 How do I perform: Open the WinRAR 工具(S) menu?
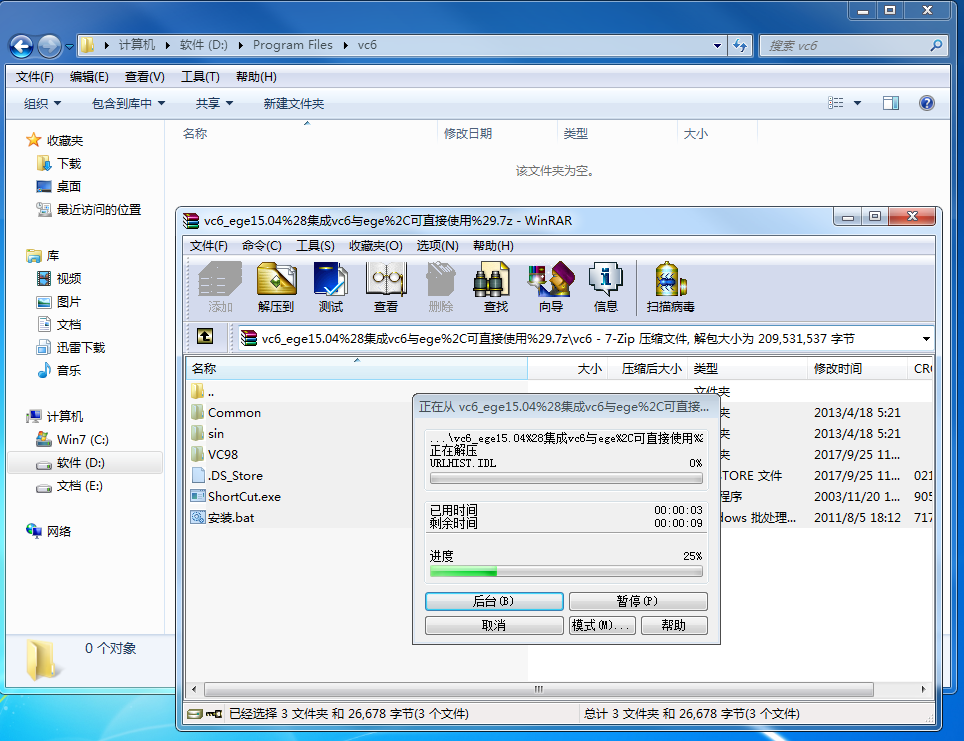pyautogui.click(x=315, y=246)
